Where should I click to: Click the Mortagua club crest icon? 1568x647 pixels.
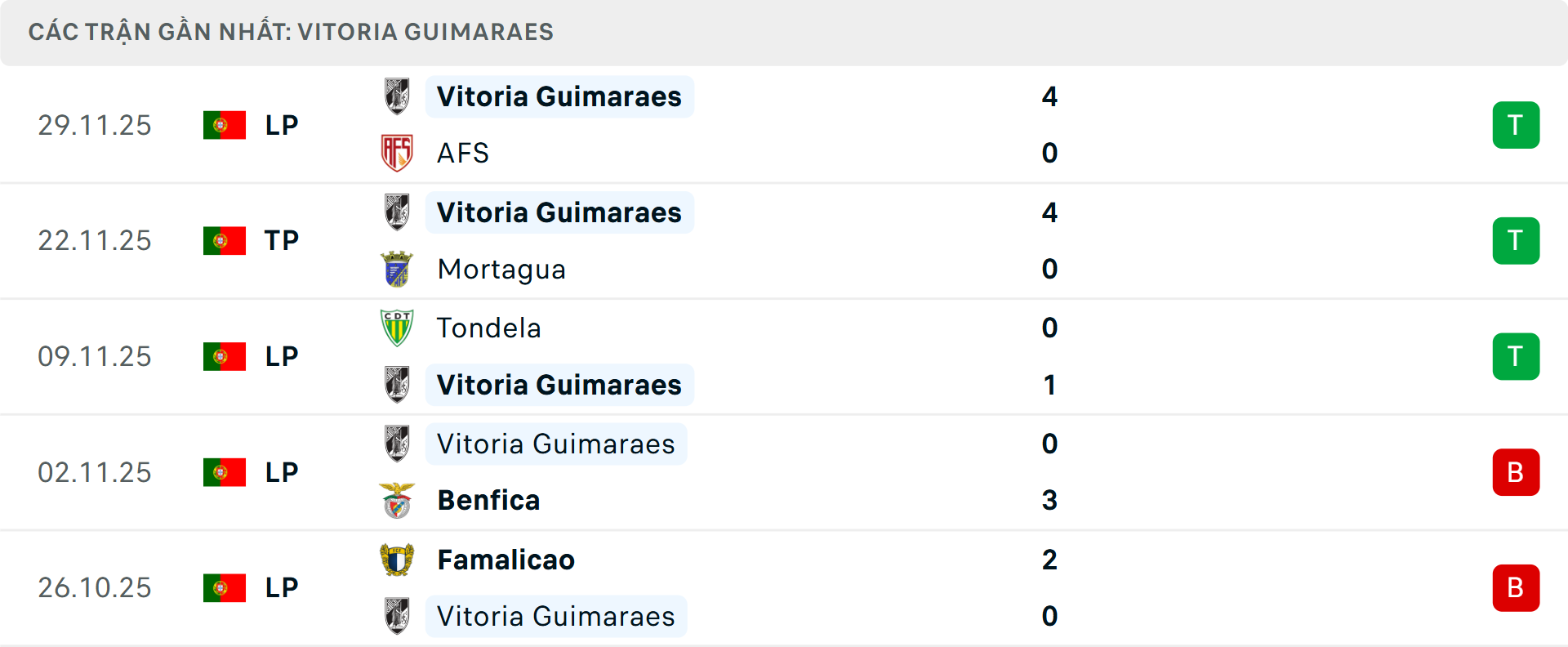[397, 270]
